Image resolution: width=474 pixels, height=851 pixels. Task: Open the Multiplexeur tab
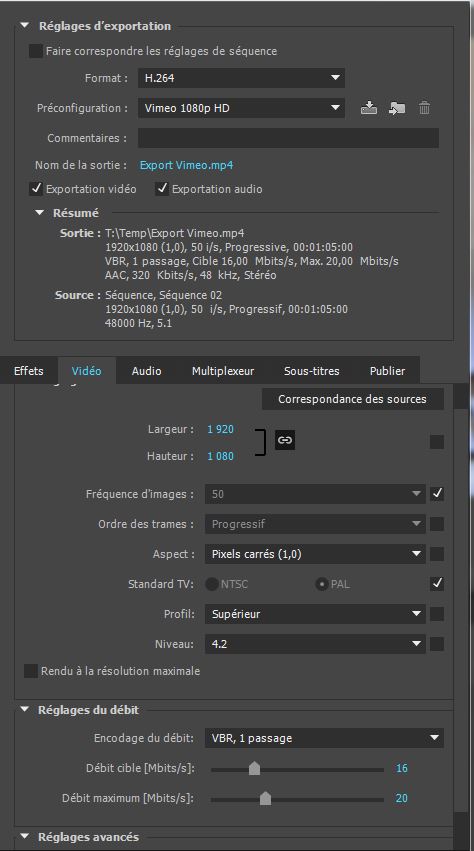[x=223, y=371]
